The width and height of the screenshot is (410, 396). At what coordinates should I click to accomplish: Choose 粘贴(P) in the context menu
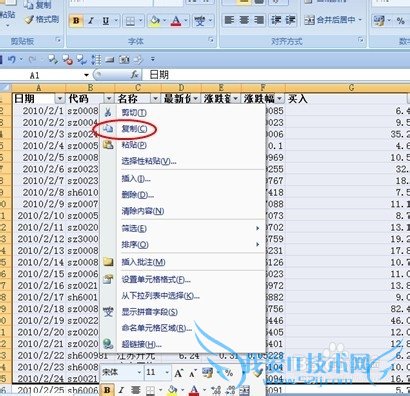pyautogui.click(x=183, y=145)
